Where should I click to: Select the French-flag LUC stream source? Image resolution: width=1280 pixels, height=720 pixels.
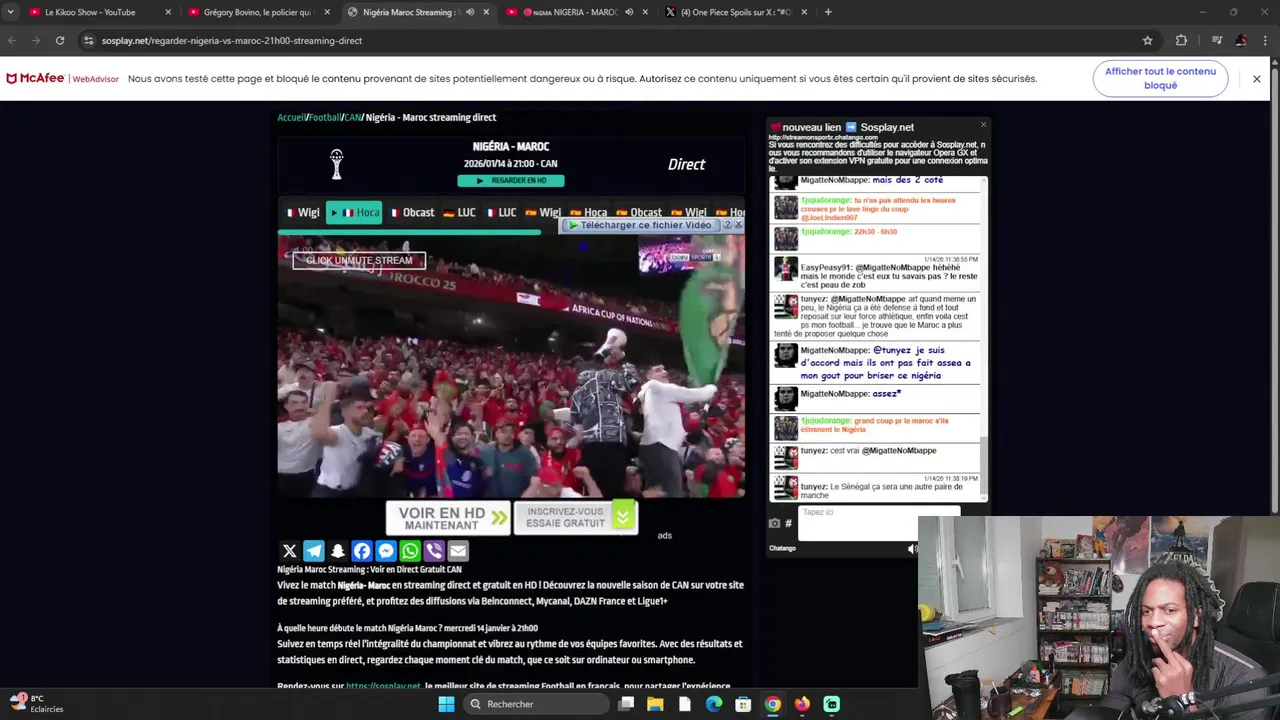pos(502,213)
